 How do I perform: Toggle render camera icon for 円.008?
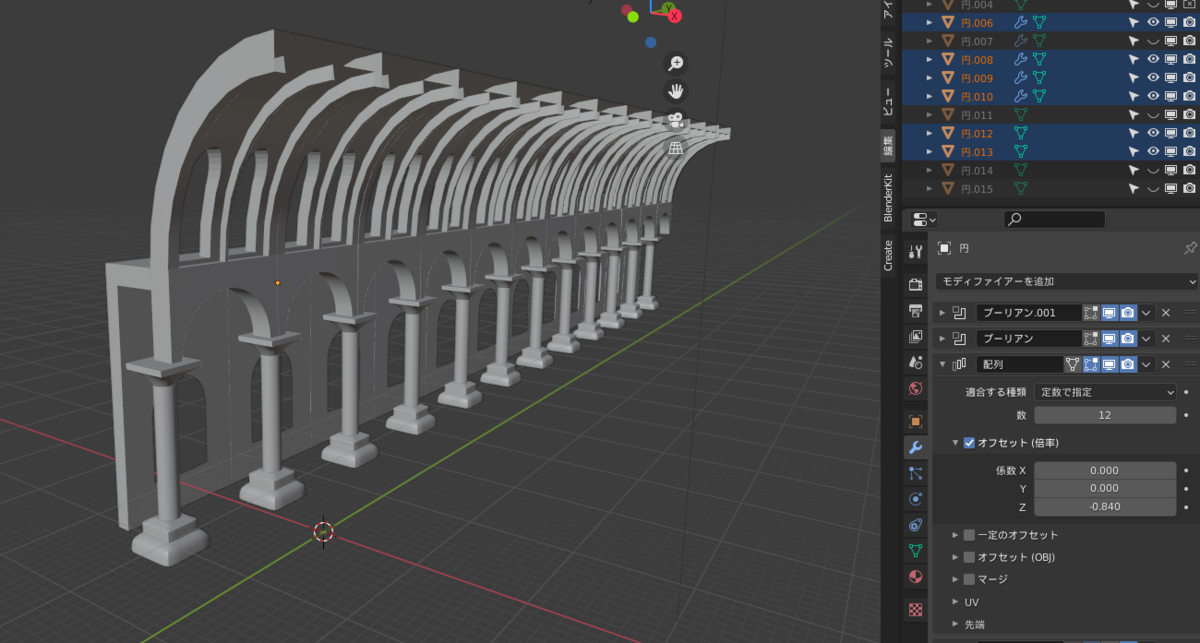(x=1189, y=60)
